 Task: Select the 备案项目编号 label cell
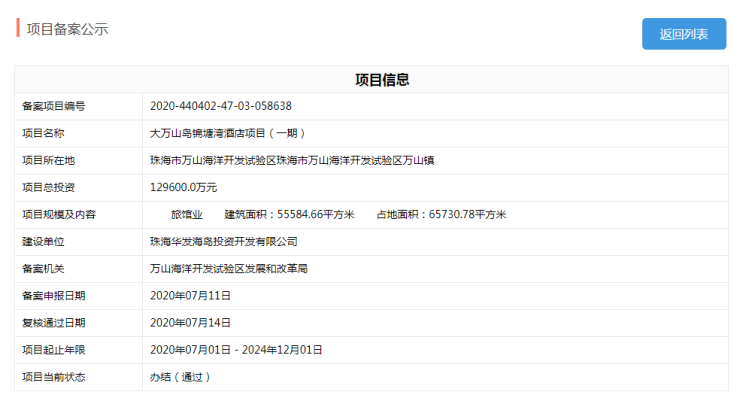click(78, 106)
